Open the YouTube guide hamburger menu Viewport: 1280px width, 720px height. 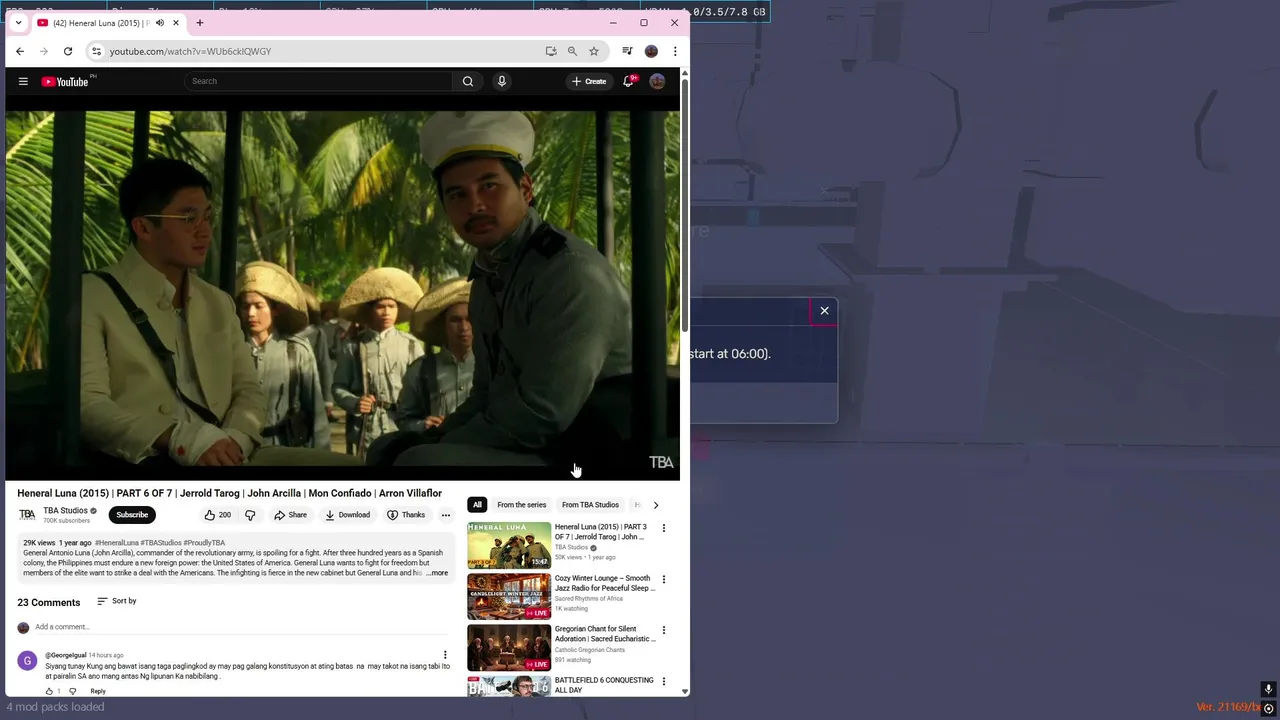coord(23,81)
